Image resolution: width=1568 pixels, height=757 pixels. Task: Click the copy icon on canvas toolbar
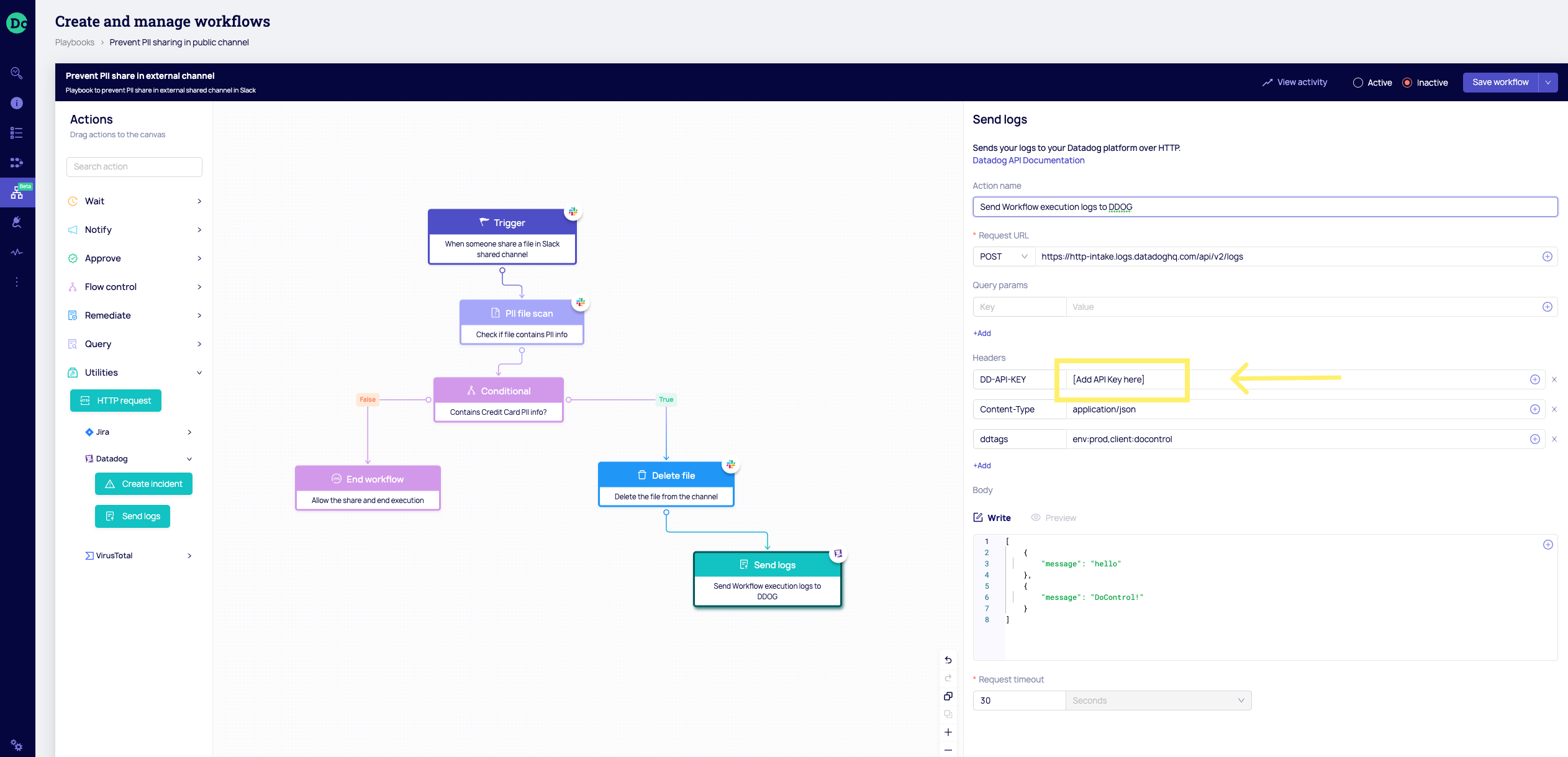click(948, 696)
